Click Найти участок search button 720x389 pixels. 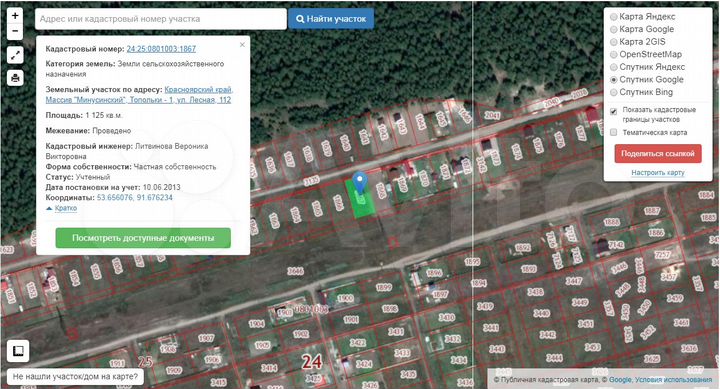[331, 19]
